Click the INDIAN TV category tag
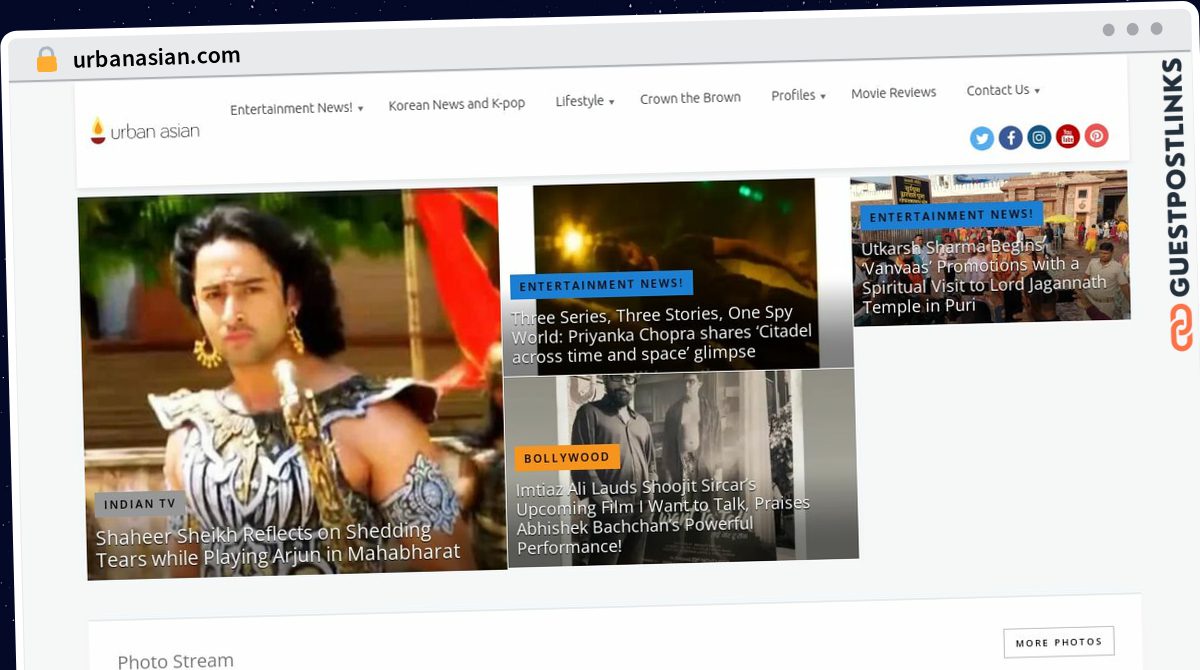The height and width of the screenshot is (670, 1200). point(140,504)
